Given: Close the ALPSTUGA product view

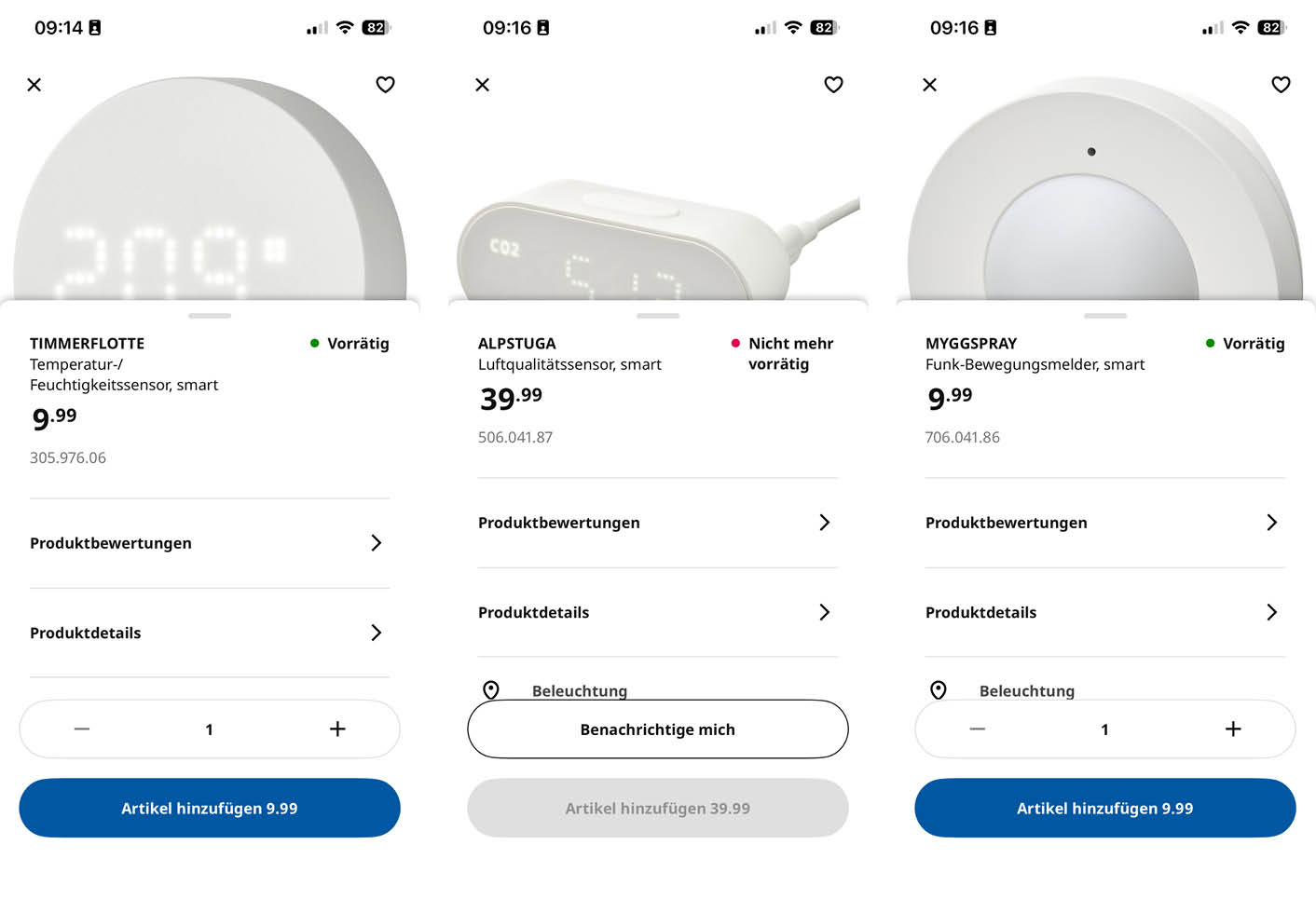Looking at the screenshot, I should [x=482, y=85].
